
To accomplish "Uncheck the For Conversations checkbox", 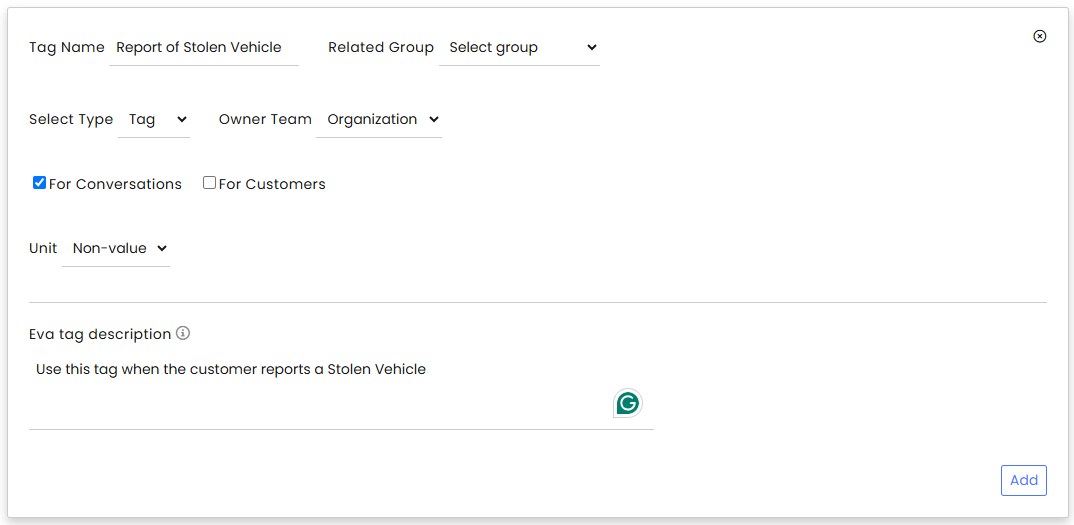I will (x=39, y=183).
